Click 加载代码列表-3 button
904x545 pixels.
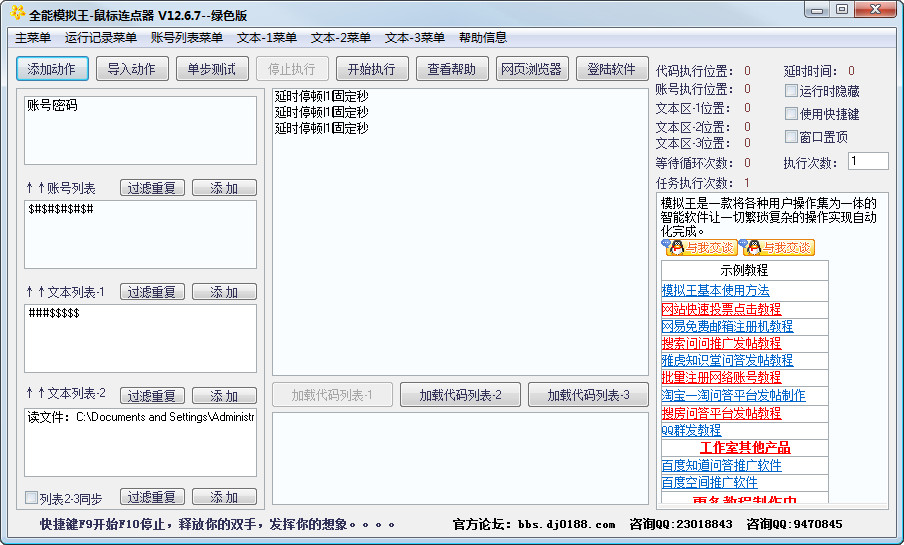pyautogui.click(x=588, y=395)
